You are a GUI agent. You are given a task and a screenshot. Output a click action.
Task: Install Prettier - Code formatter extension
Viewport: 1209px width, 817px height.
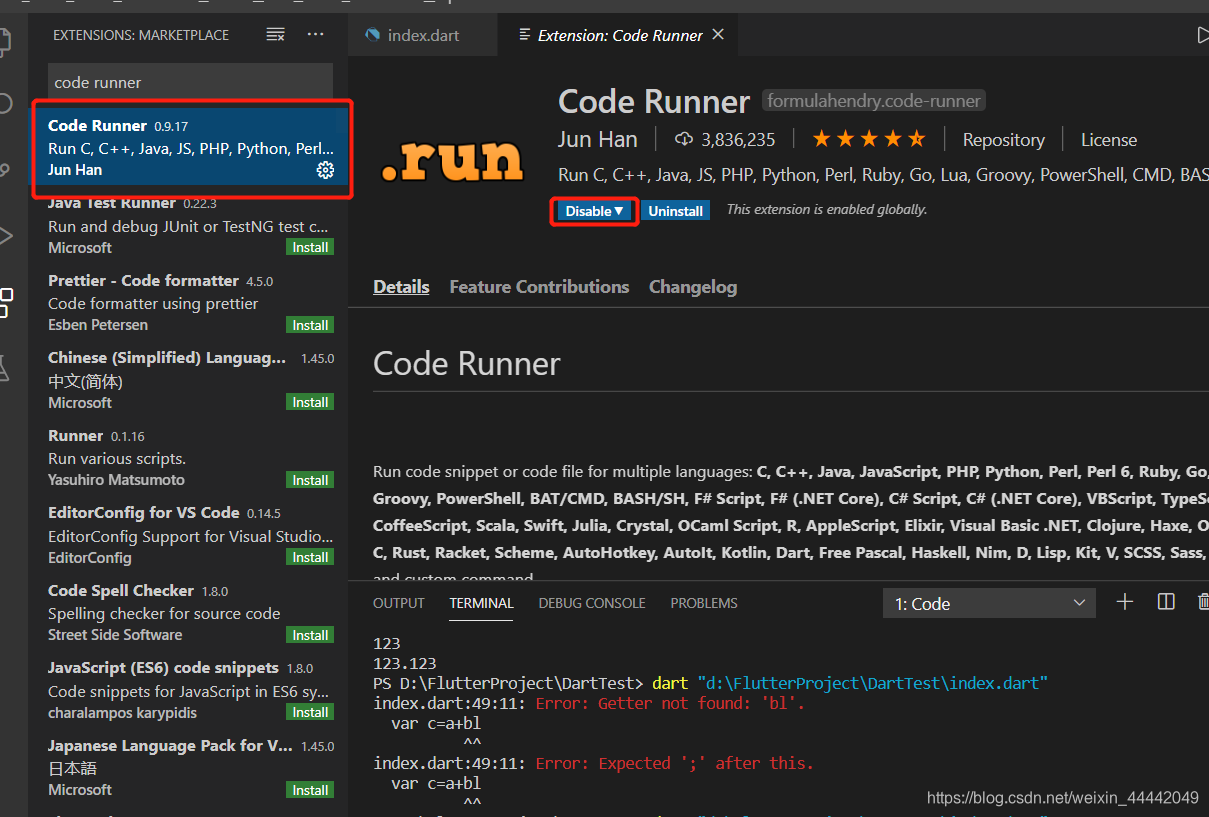(310, 325)
